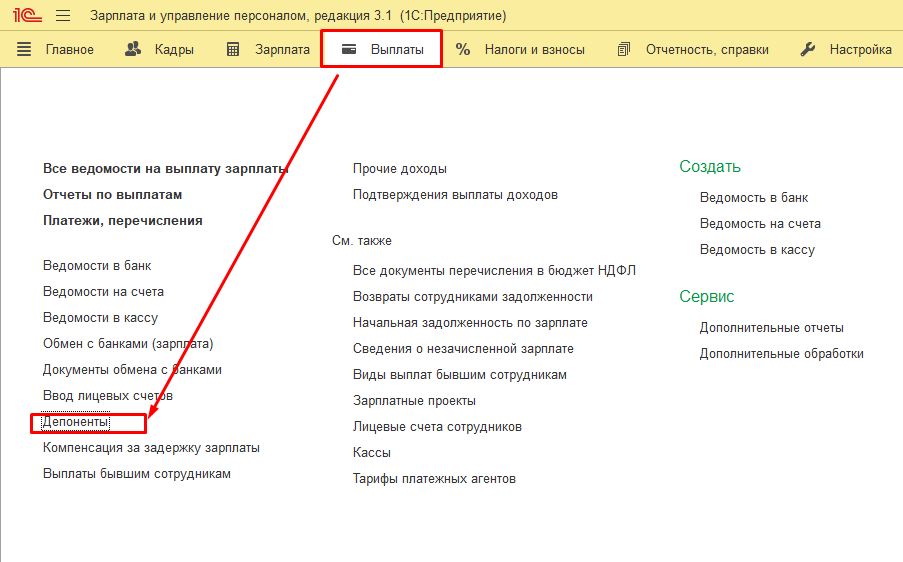
Task: Click the 1C logo icon
Action: coord(26,16)
